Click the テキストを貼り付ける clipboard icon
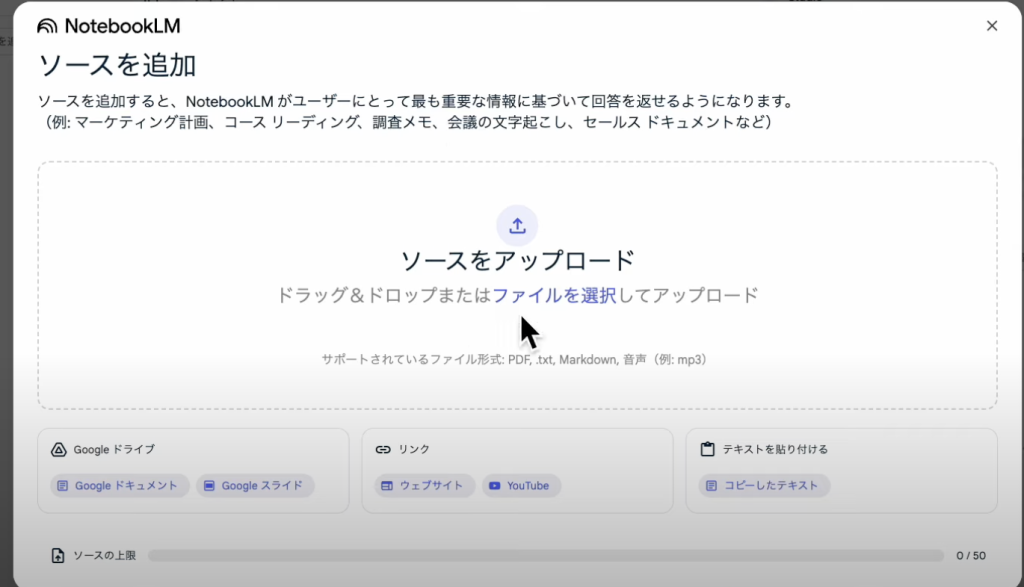Screen dimensions: 1024x587 point(707,449)
